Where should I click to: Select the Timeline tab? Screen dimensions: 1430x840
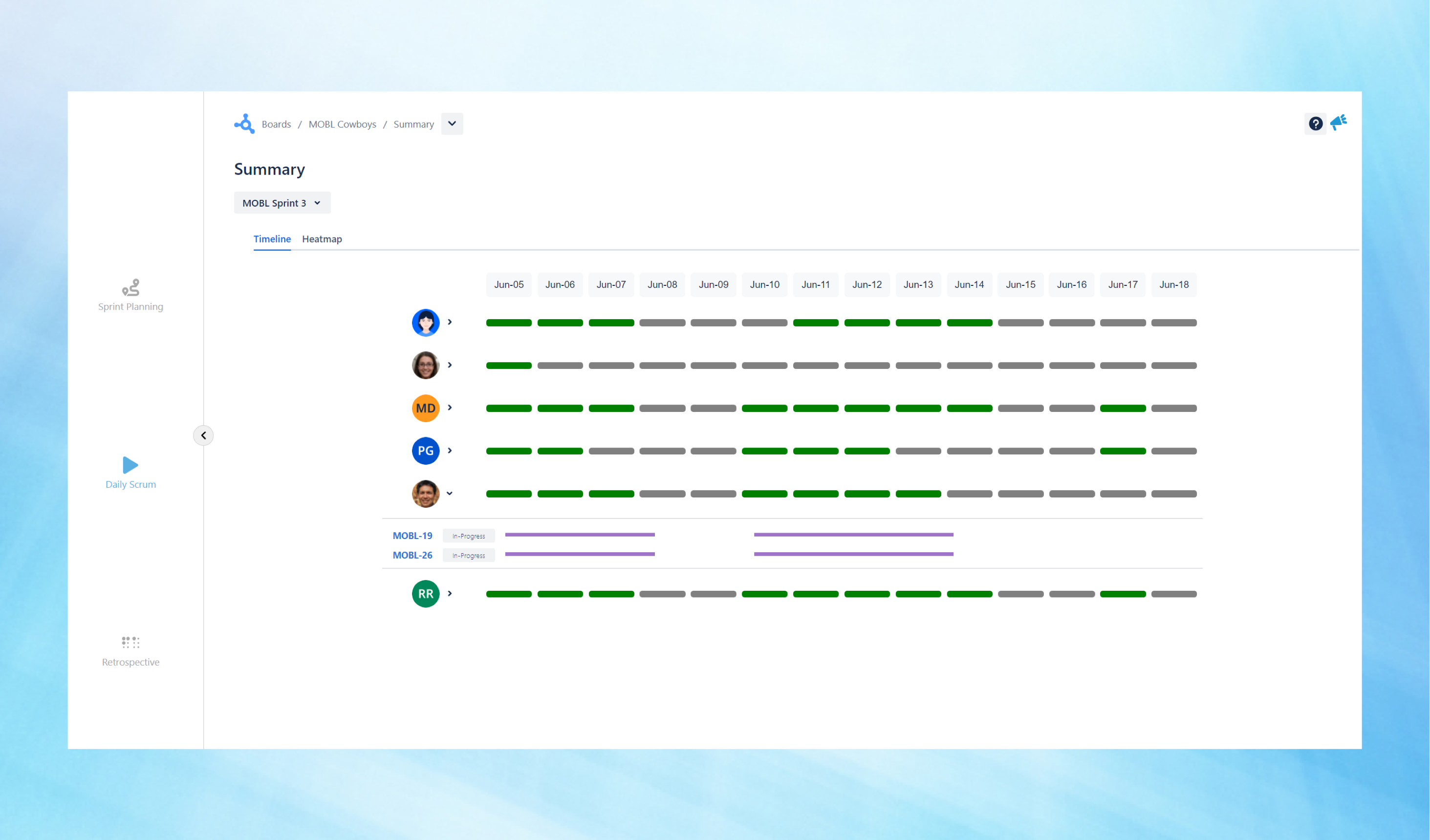[272, 239]
